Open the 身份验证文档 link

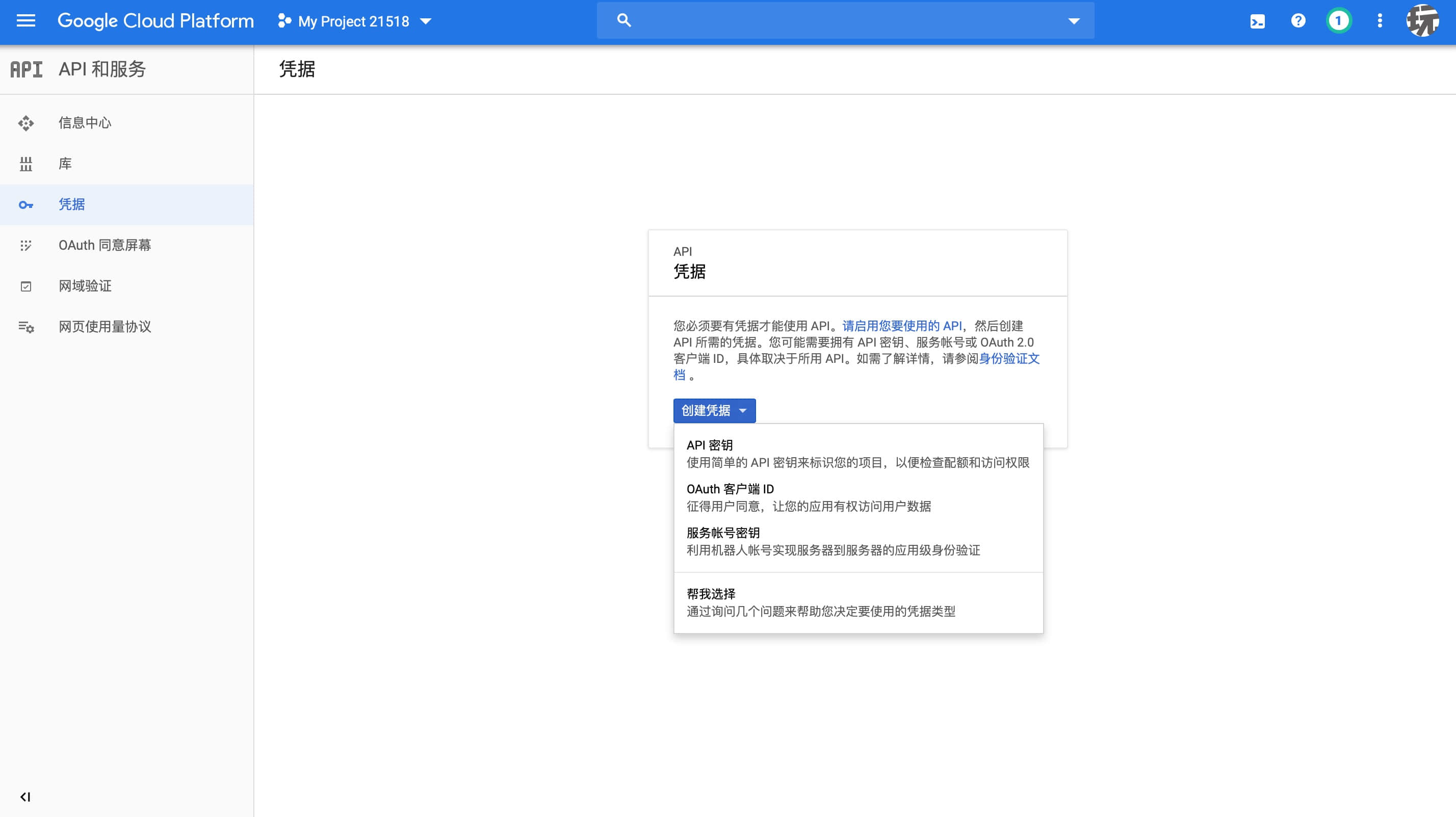click(x=1009, y=358)
